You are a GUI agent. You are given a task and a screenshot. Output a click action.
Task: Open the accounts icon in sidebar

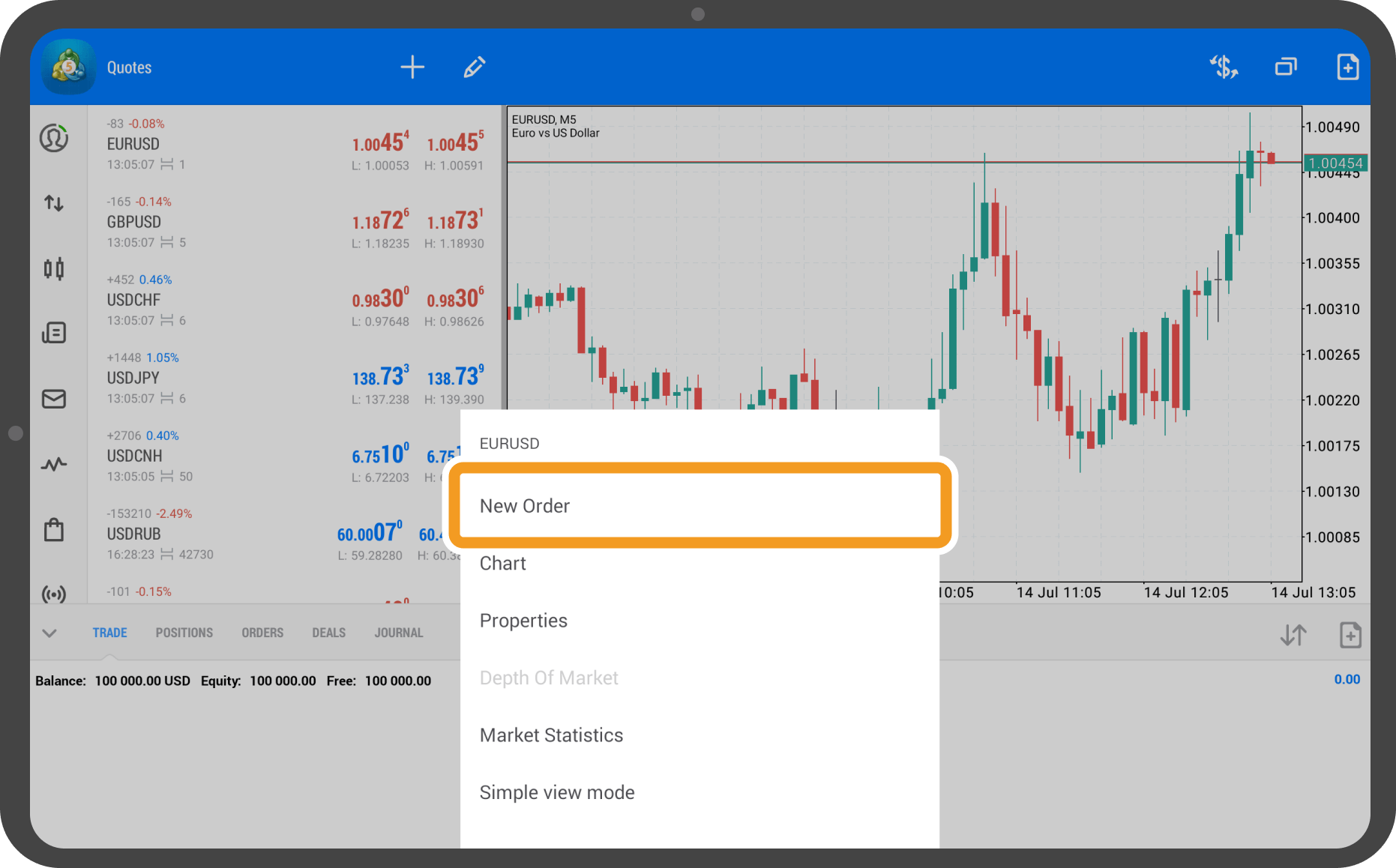click(54, 139)
